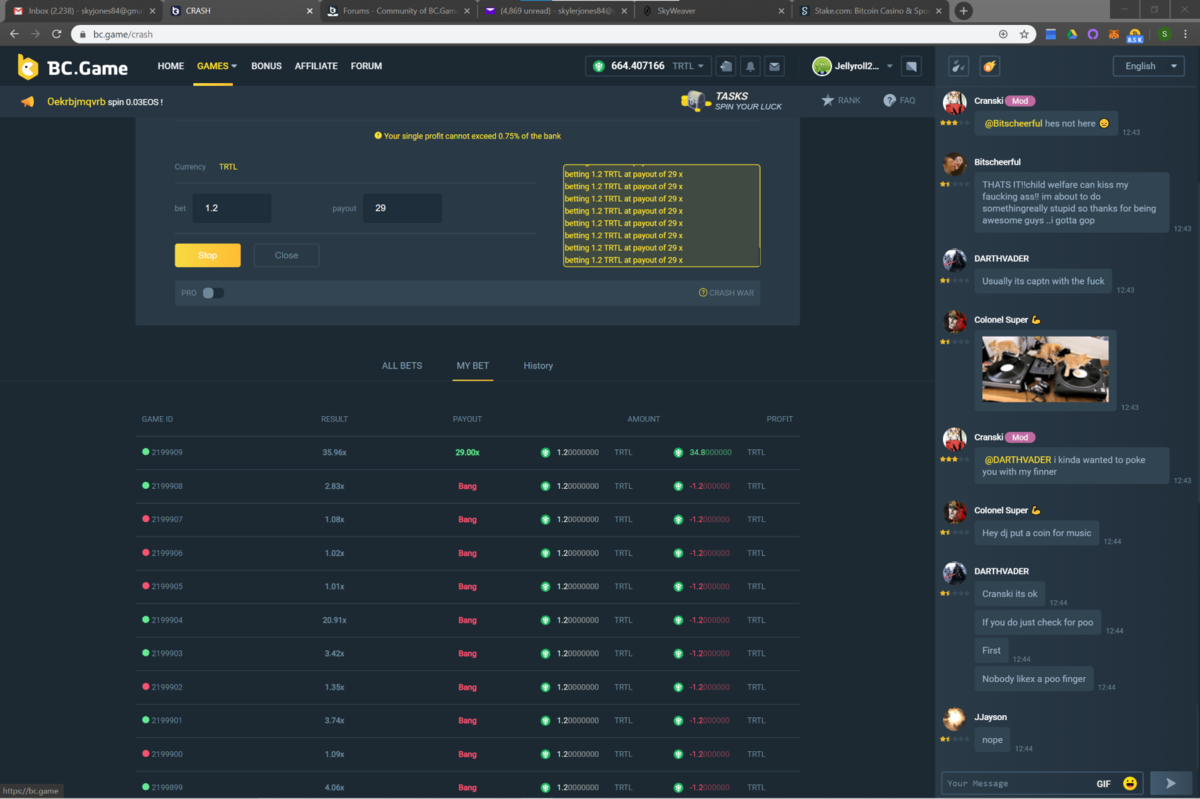This screenshot has height=799, width=1200.
Task: Click the payout input field
Action: [x=402, y=208]
